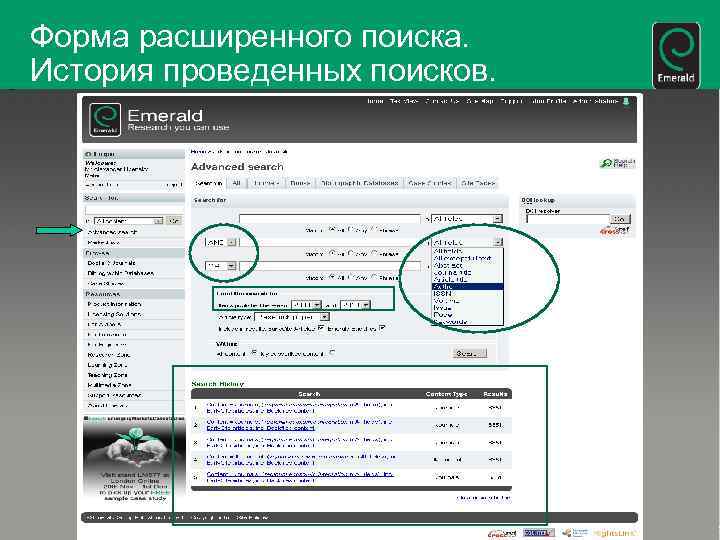
Task: Click the first search term input field
Action: click(x=330, y=219)
